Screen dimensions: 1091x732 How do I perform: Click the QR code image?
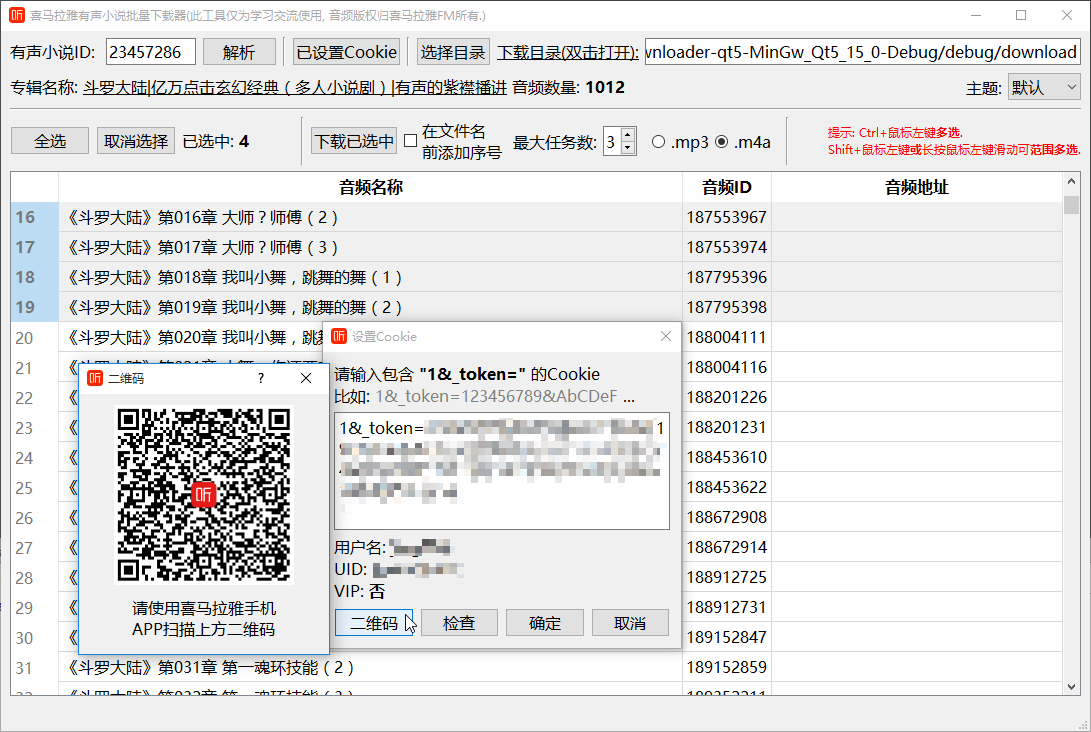tap(204, 495)
